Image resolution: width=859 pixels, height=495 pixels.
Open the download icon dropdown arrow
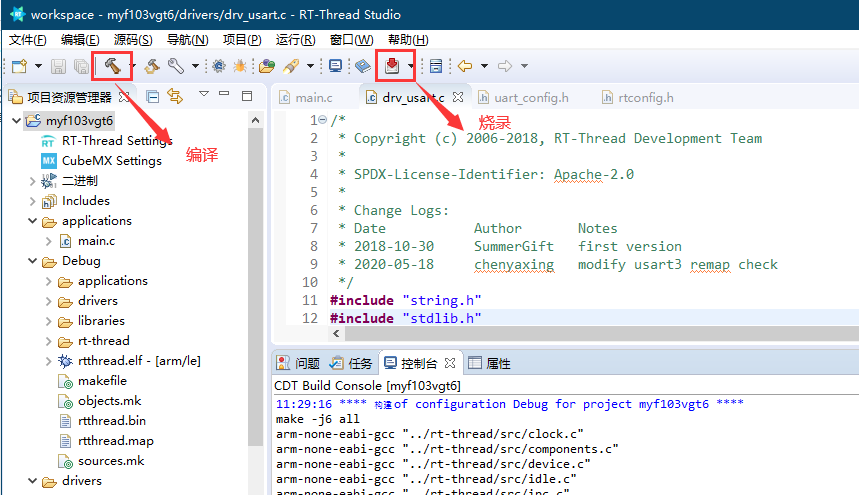[x=410, y=66]
